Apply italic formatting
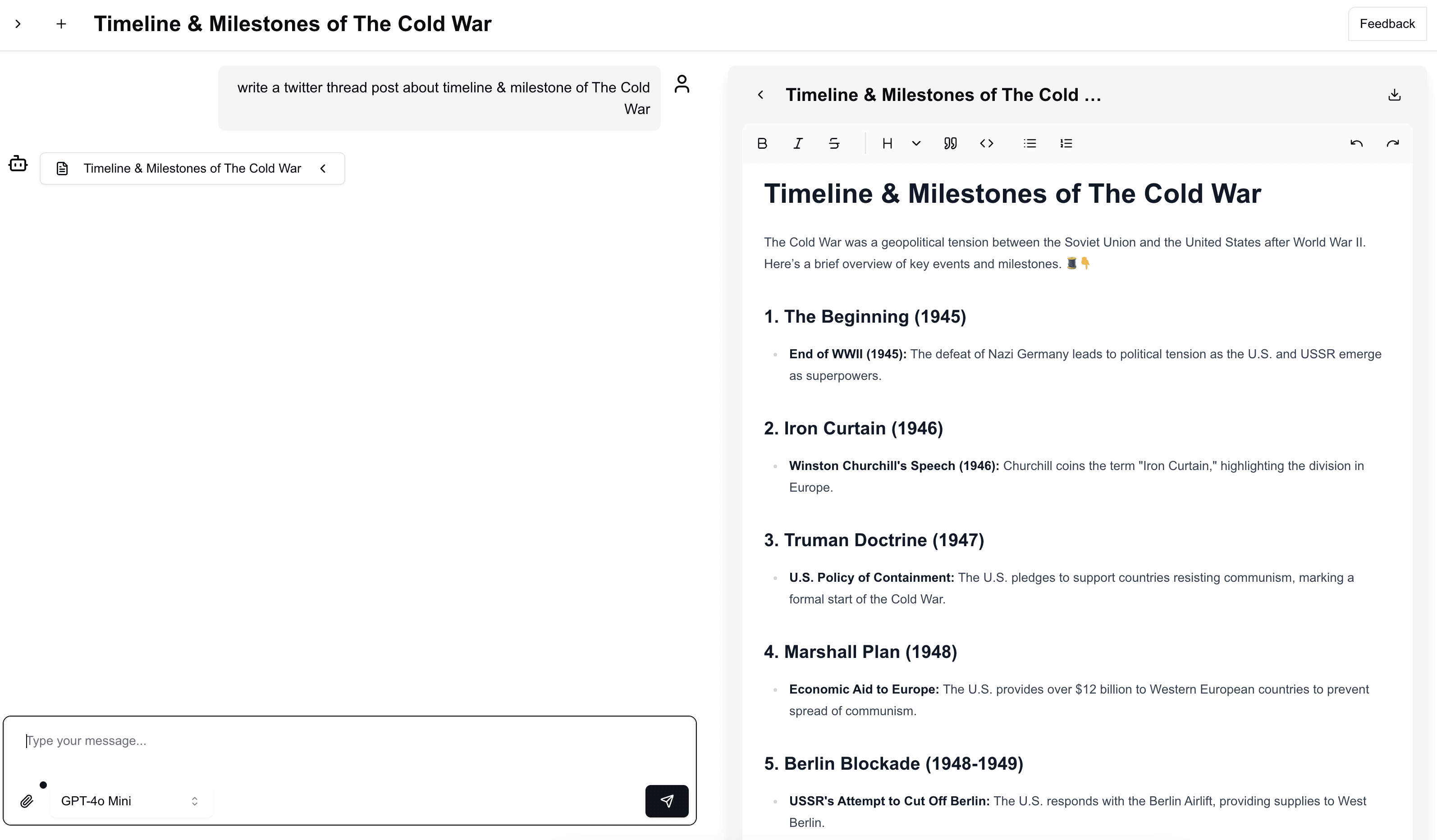 (x=798, y=144)
